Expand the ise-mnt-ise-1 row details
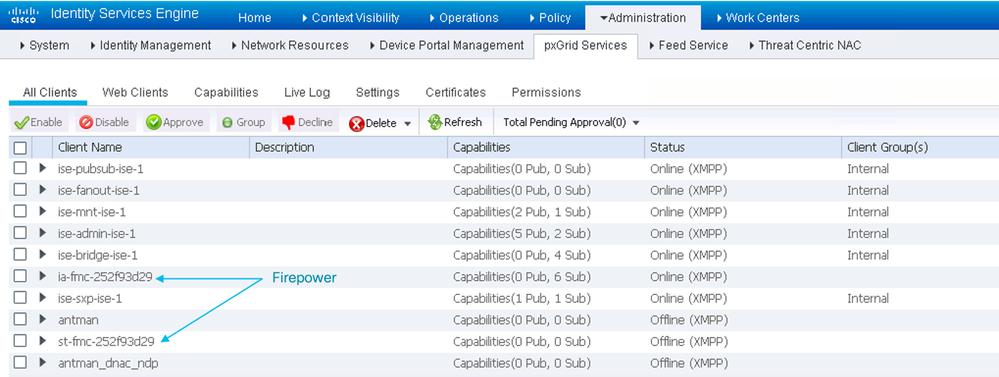 [x=43, y=212]
